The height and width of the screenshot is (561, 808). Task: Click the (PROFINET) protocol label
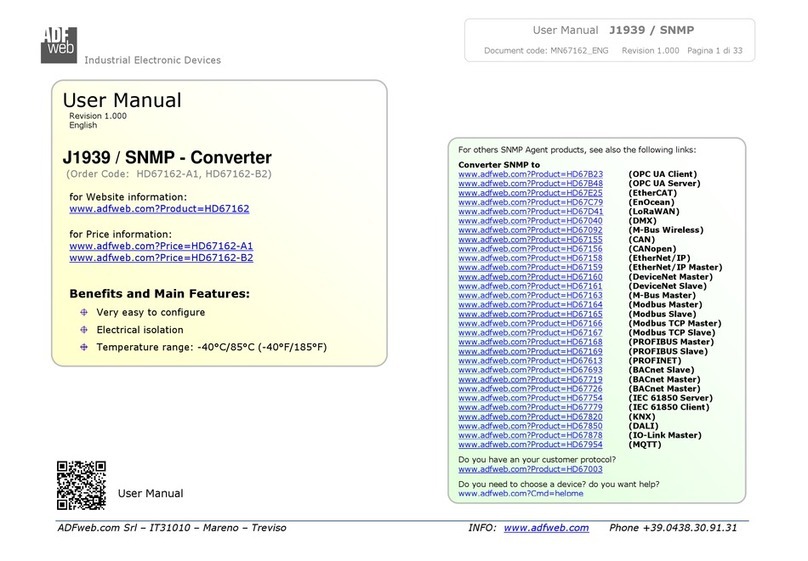pos(654,361)
